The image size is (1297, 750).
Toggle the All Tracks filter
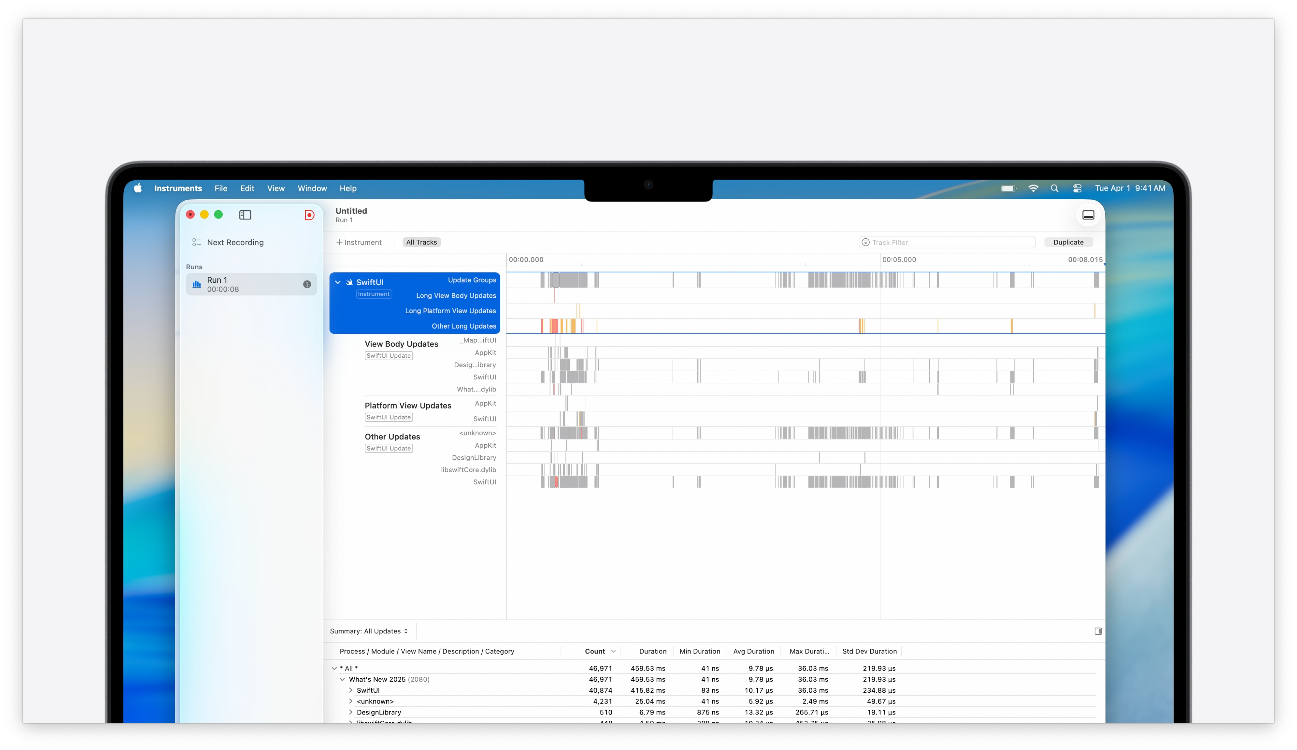(x=422, y=243)
